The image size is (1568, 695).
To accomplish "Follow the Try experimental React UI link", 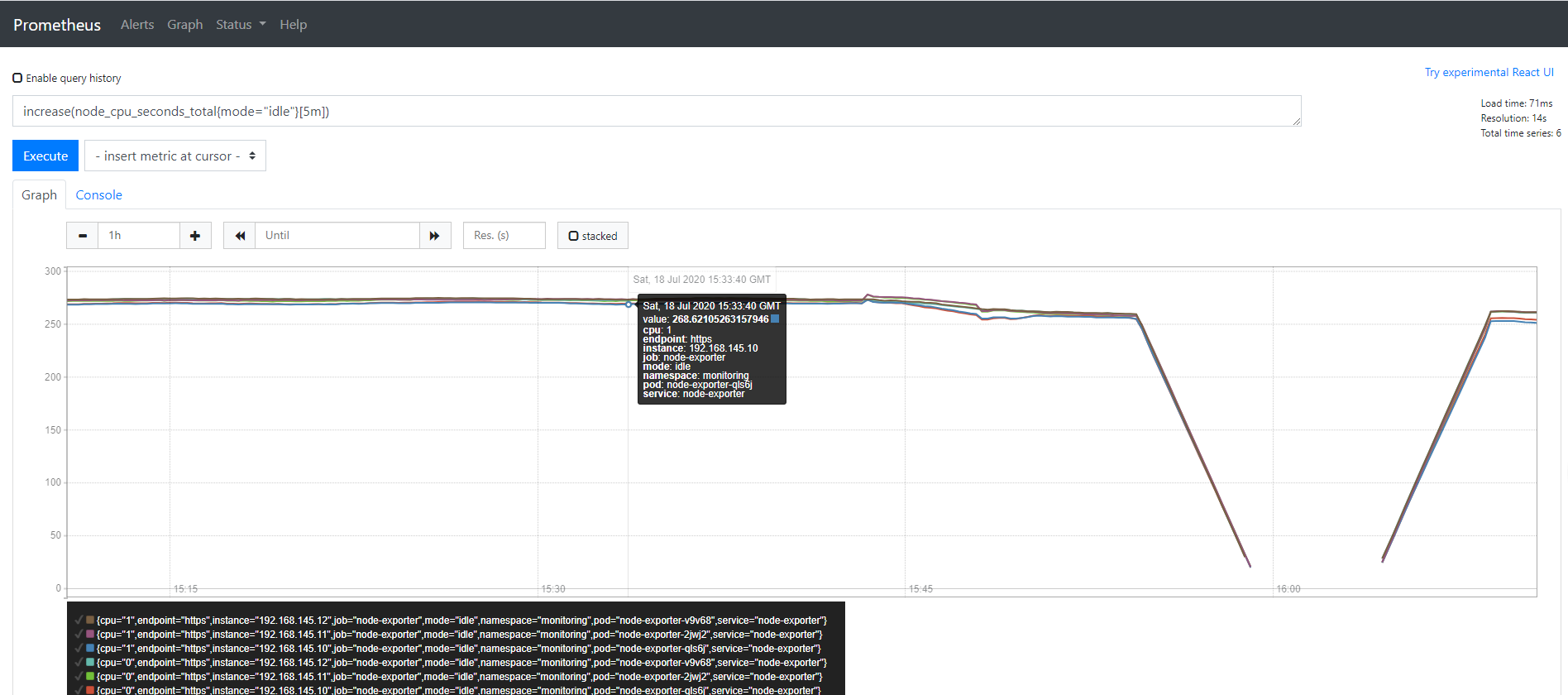I will [1489, 73].
